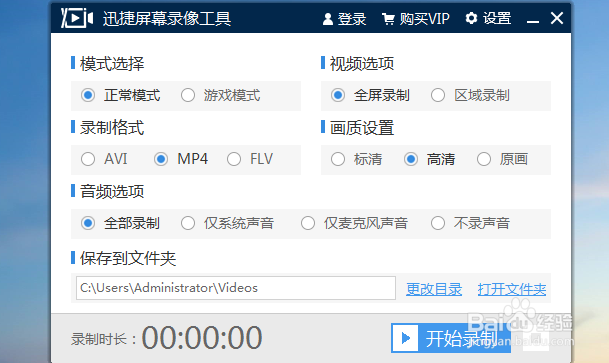Select 正常模式 recording mode
The width and height of the screenshot is (609, 363).
click(120, 95)
